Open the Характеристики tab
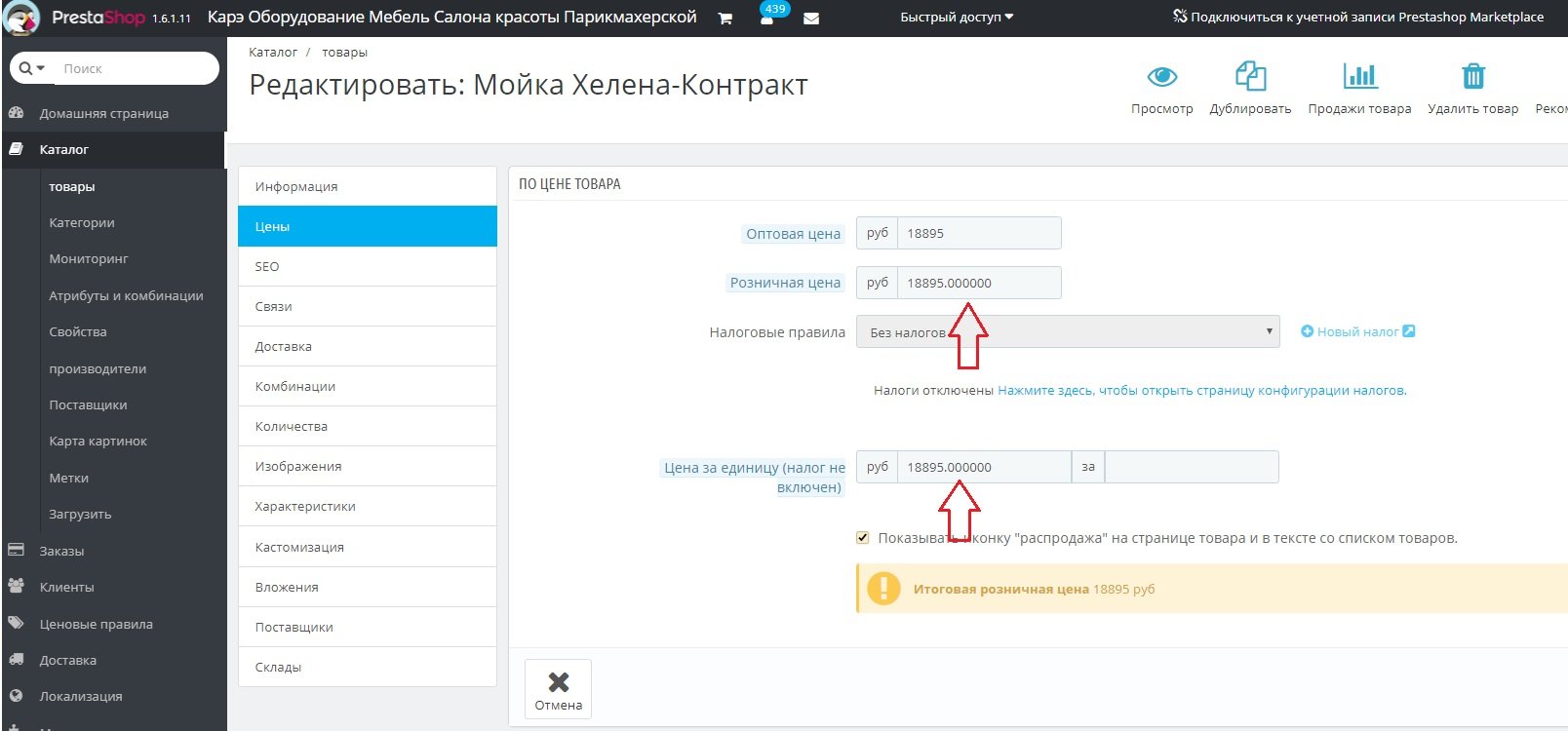This screenshot has height=731, width=1568. tap(368, 506)
